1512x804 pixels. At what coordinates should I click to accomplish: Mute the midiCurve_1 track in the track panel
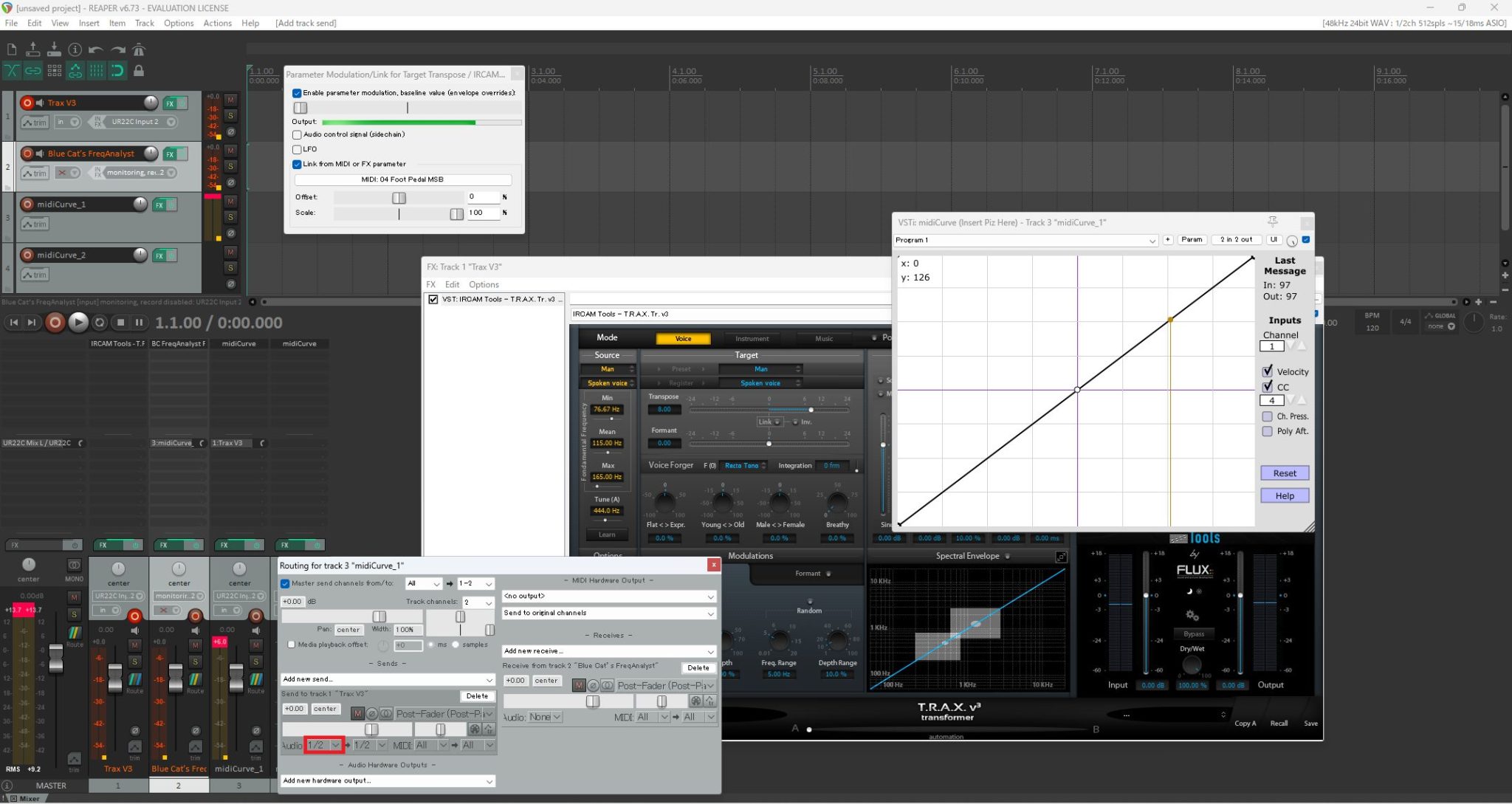[230, 202]
